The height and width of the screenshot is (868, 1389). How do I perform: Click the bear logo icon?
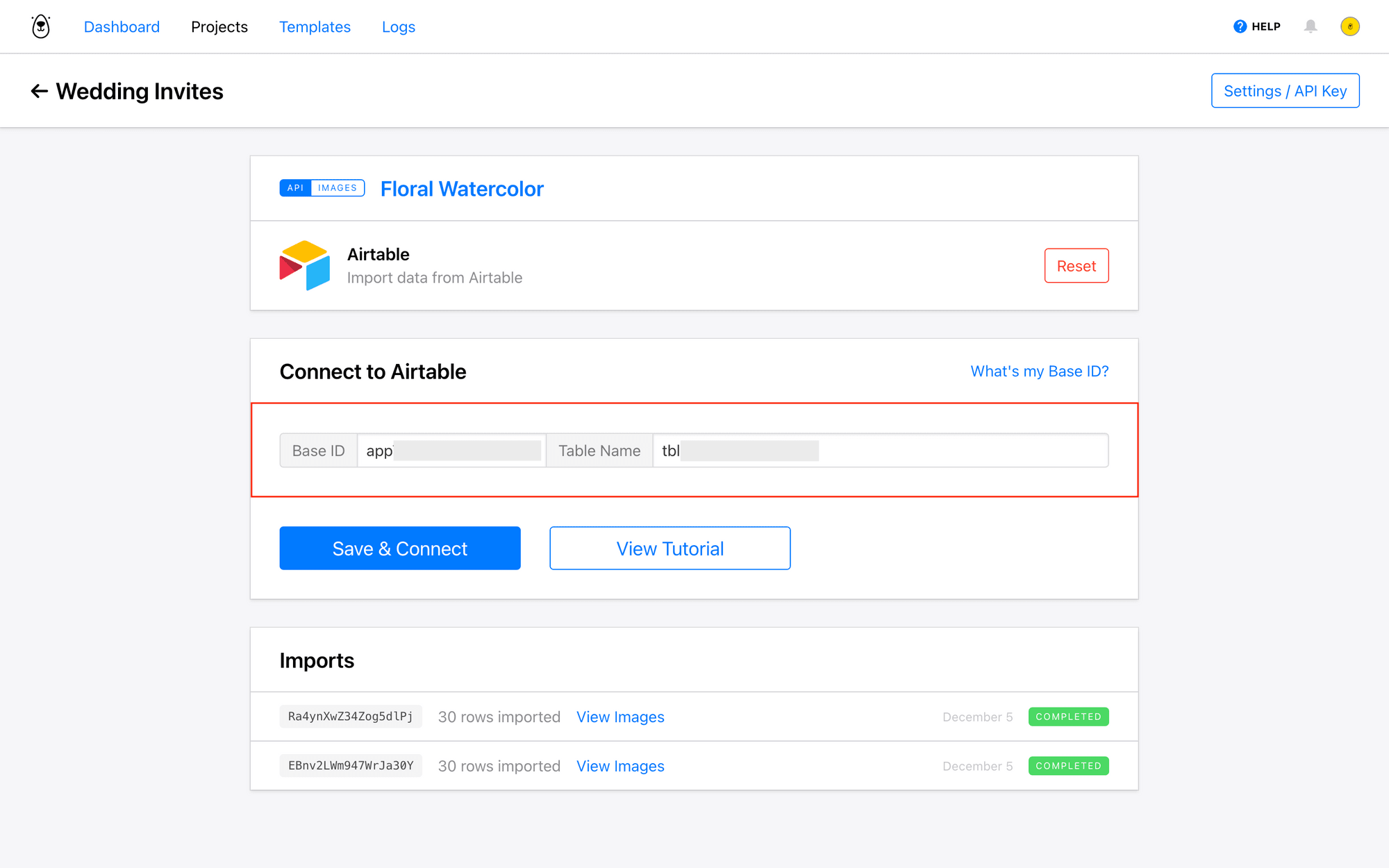coord(40,26)
